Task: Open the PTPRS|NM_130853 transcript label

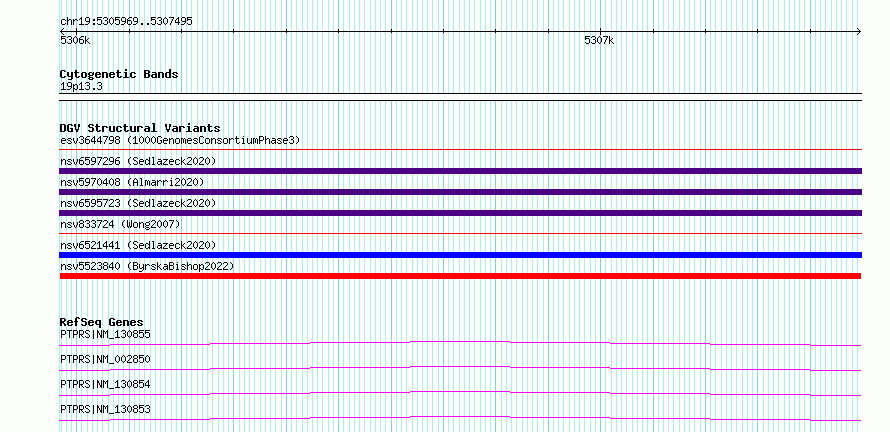Action: [106, 409]
